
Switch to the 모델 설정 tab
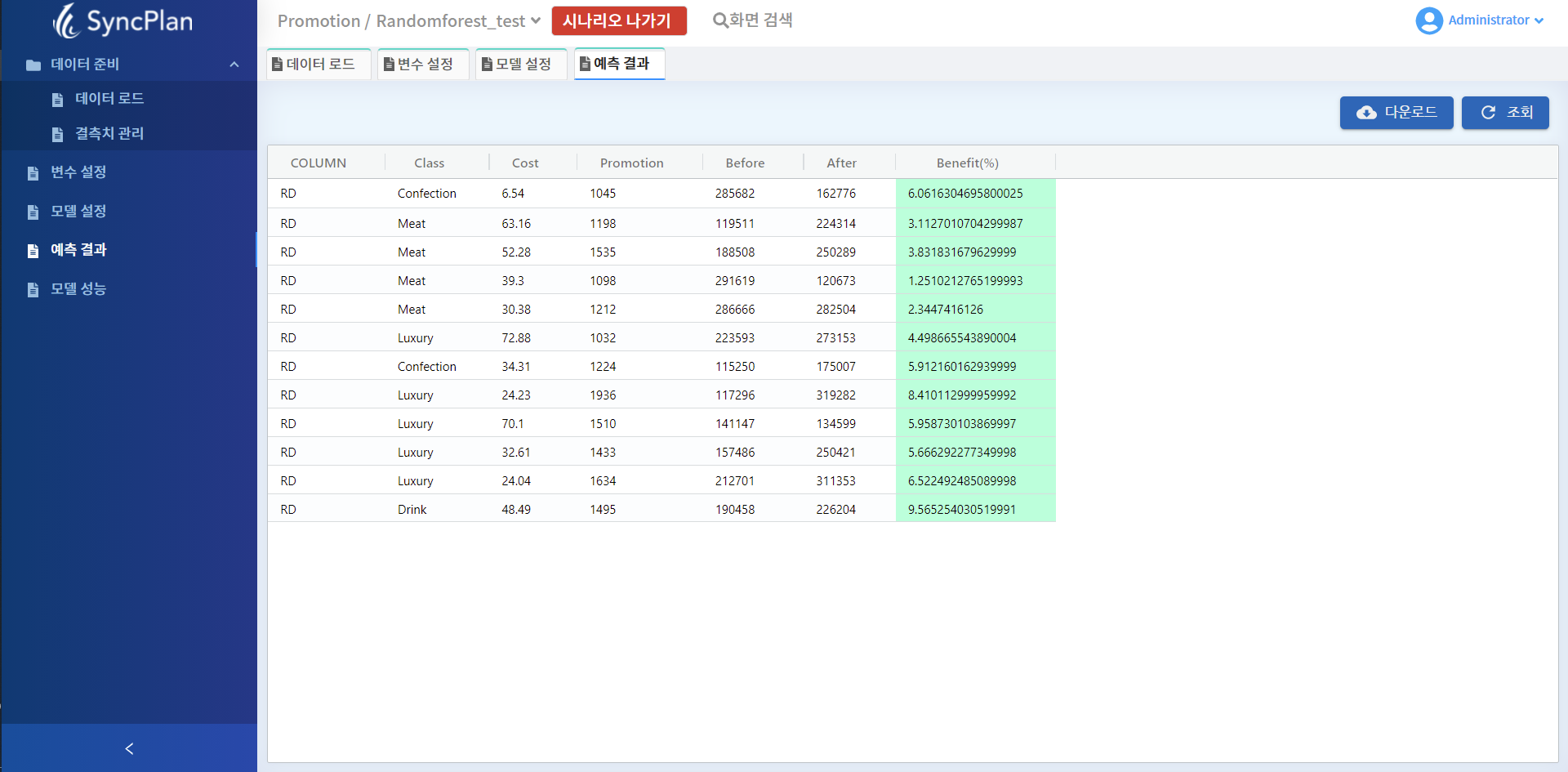pyautogui.click(x=521, y=64)
